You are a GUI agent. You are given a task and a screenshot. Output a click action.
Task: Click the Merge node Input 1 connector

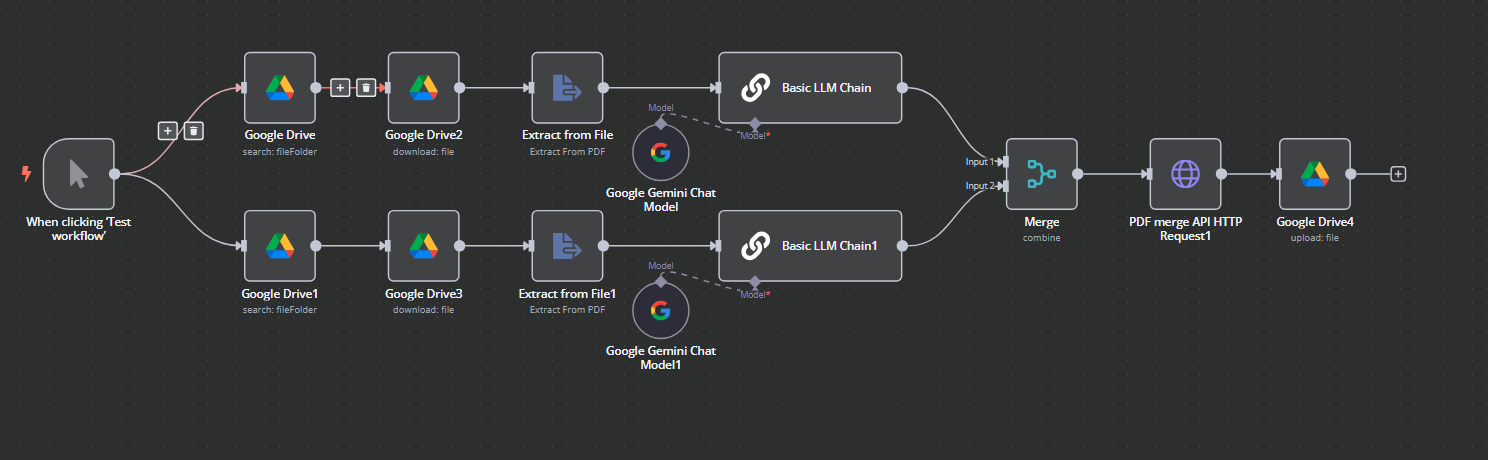click(x=1004, y=161)
